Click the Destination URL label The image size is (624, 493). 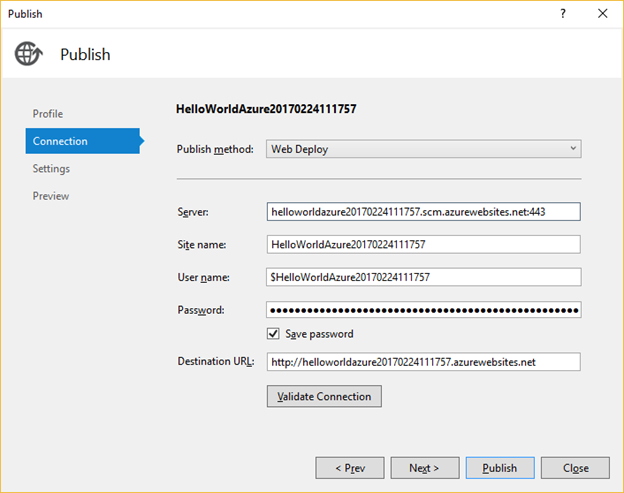pos(216,361)
